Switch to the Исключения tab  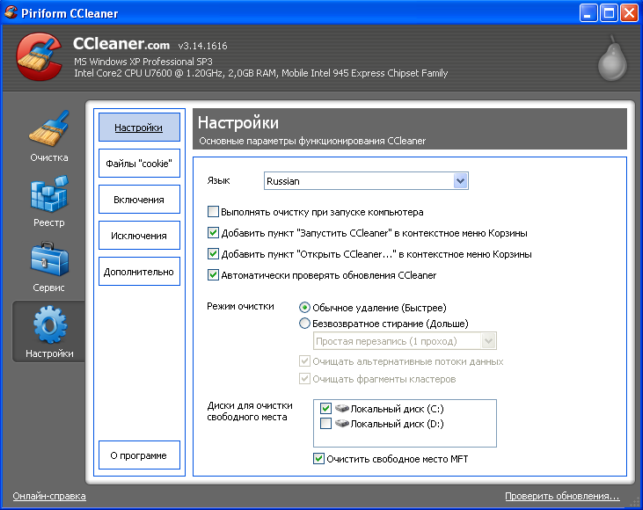coord(139,236)
